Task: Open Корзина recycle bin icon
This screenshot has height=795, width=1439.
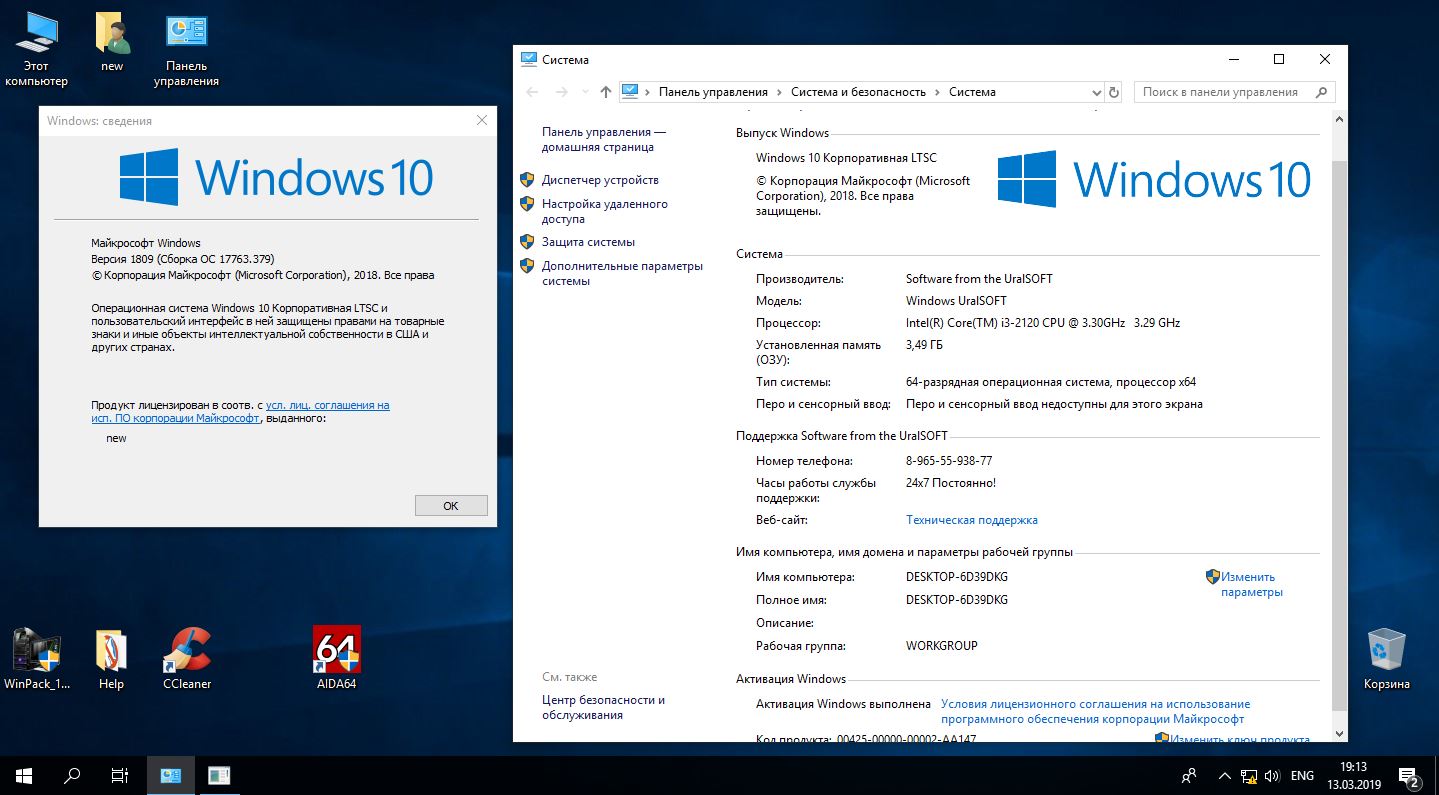Action: [x=1386, y=659]
